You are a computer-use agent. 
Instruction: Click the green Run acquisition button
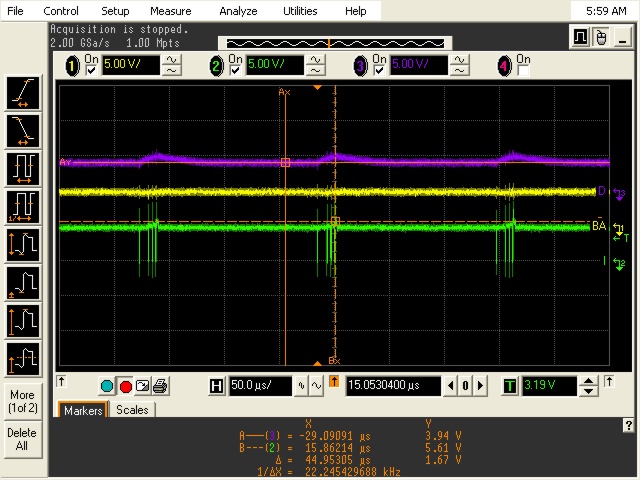(107, 386)
